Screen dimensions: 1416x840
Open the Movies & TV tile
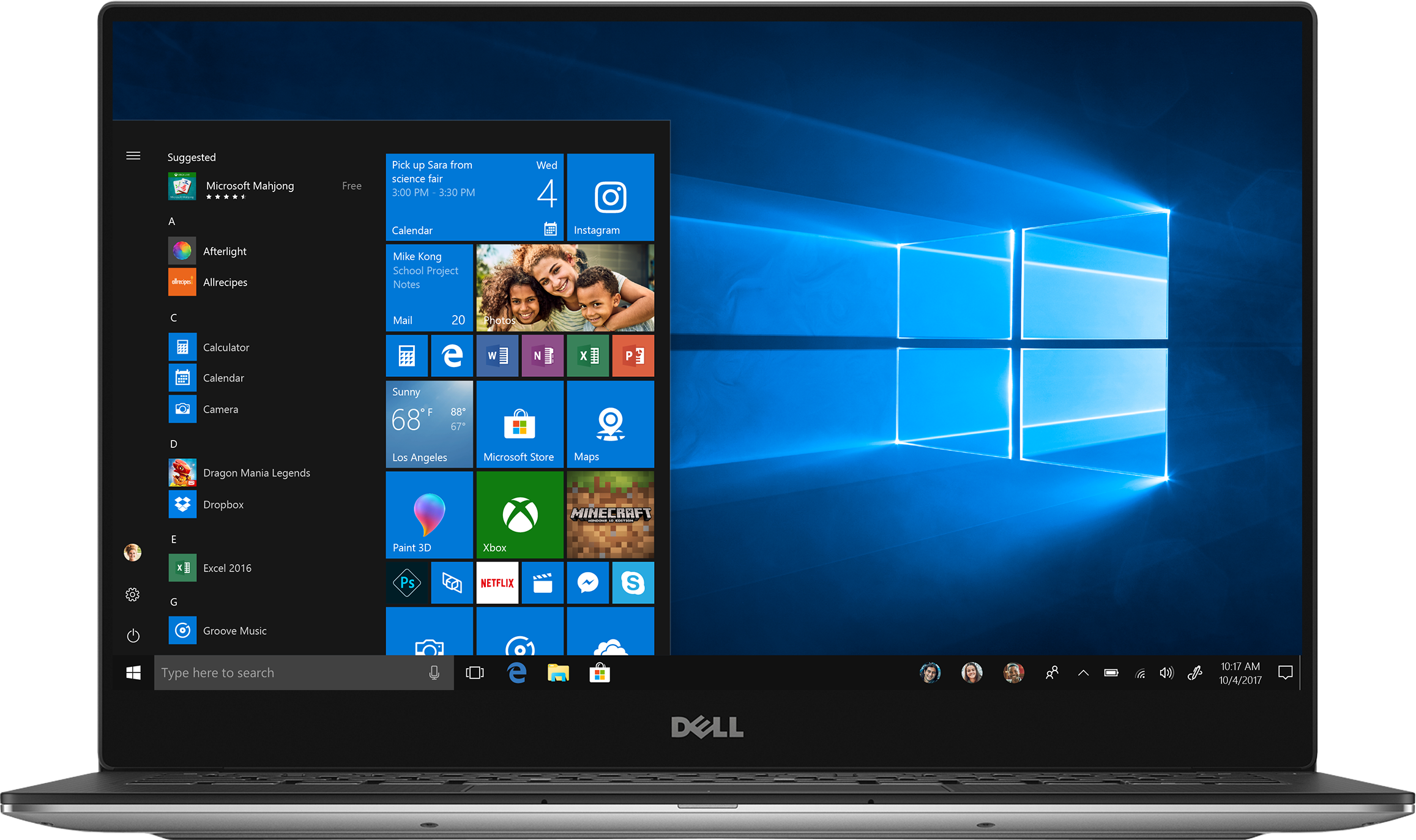542,582
